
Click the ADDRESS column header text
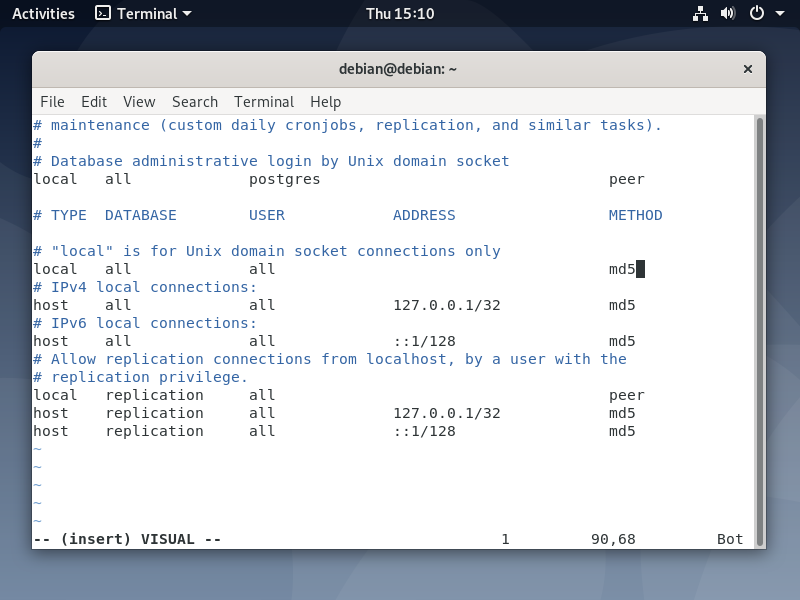point(424,215)
